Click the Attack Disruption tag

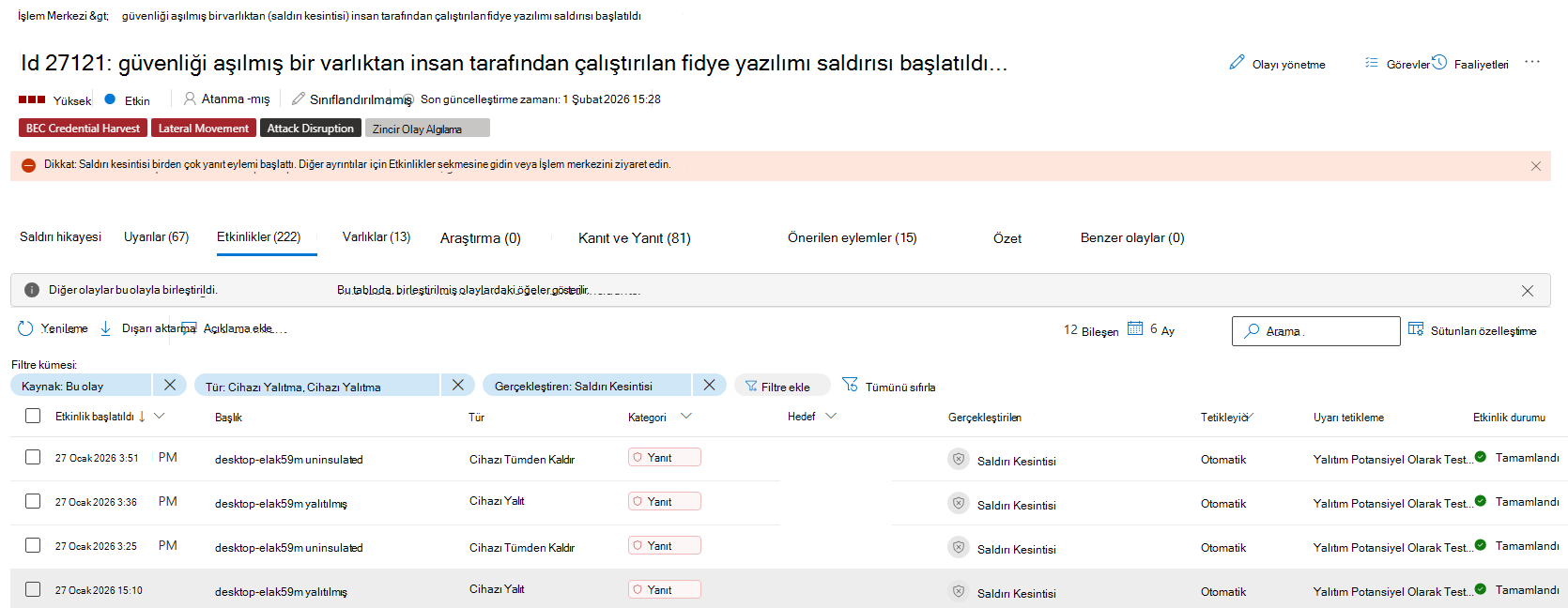(x=311, y=128)
